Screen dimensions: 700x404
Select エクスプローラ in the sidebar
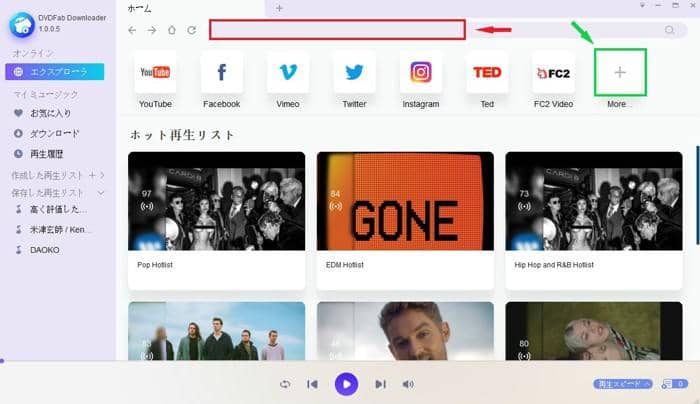[x=59, y=71]
